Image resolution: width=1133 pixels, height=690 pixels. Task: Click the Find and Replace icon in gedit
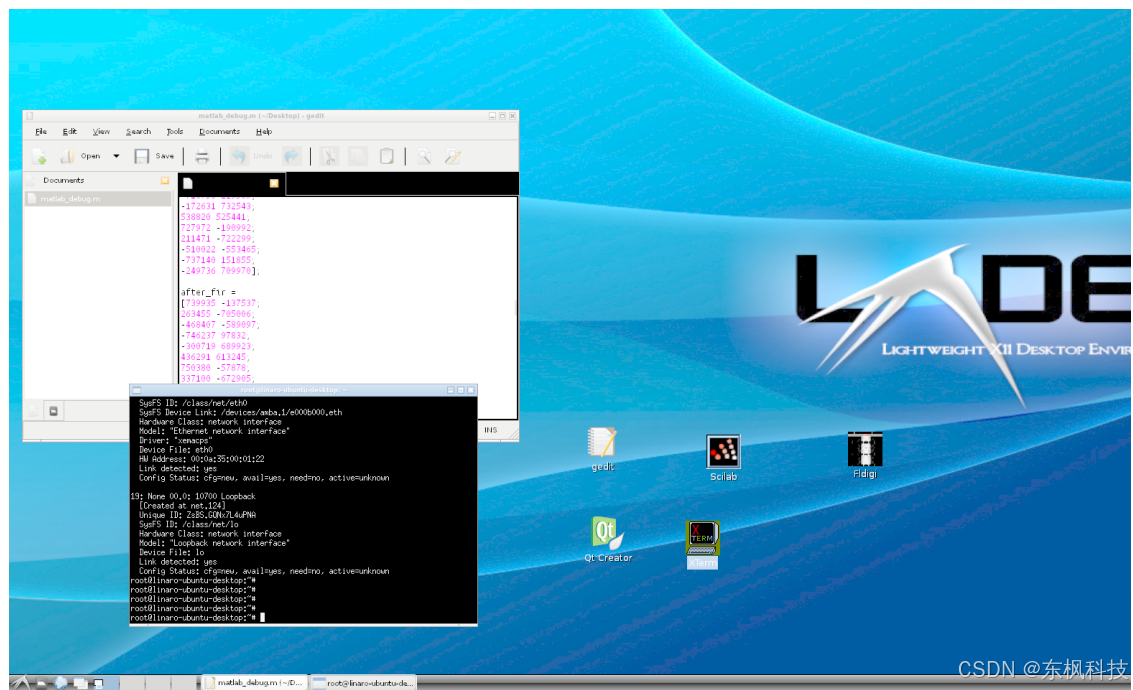pos(453,156)
